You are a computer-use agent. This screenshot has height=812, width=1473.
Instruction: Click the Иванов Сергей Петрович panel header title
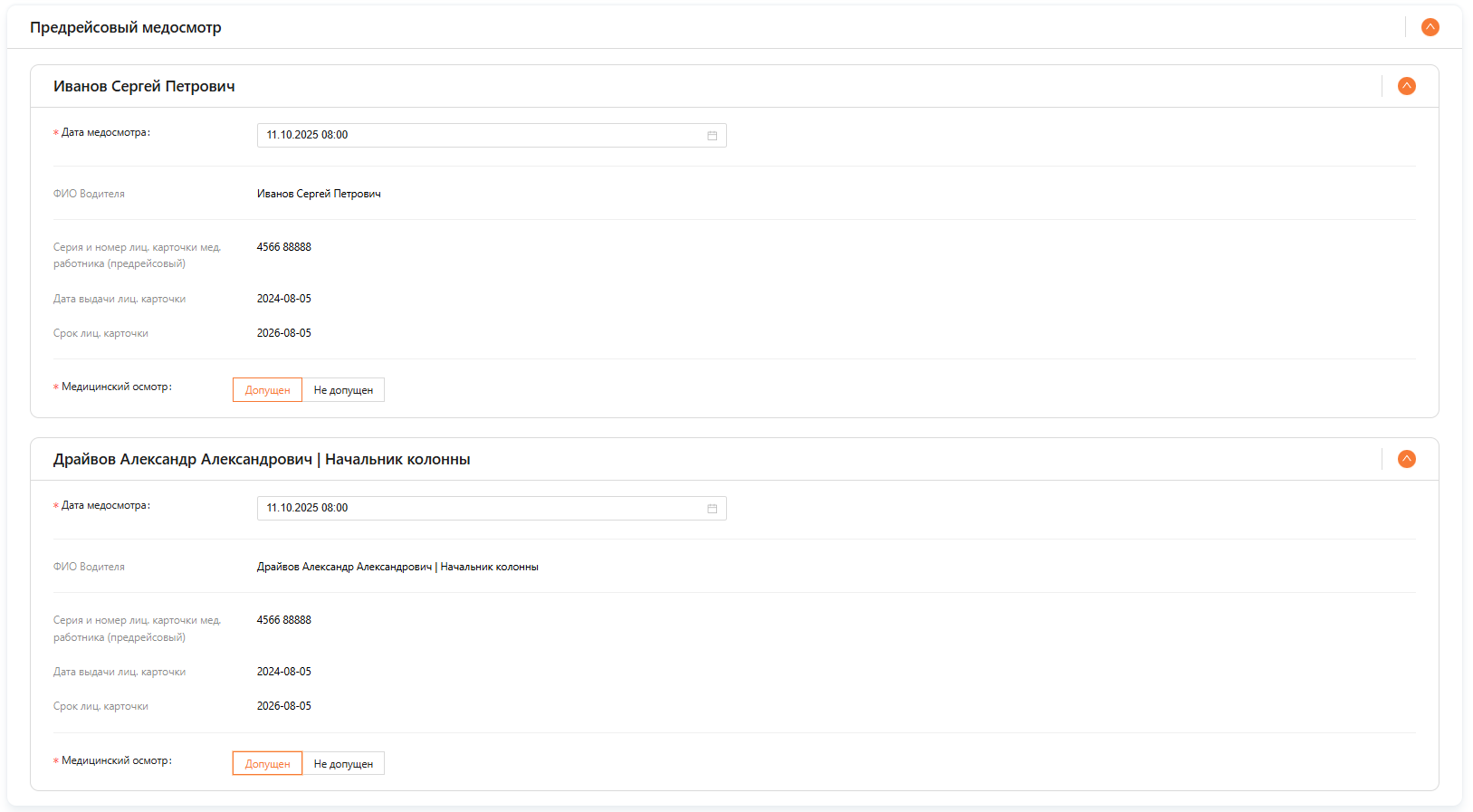pos(144,86)
